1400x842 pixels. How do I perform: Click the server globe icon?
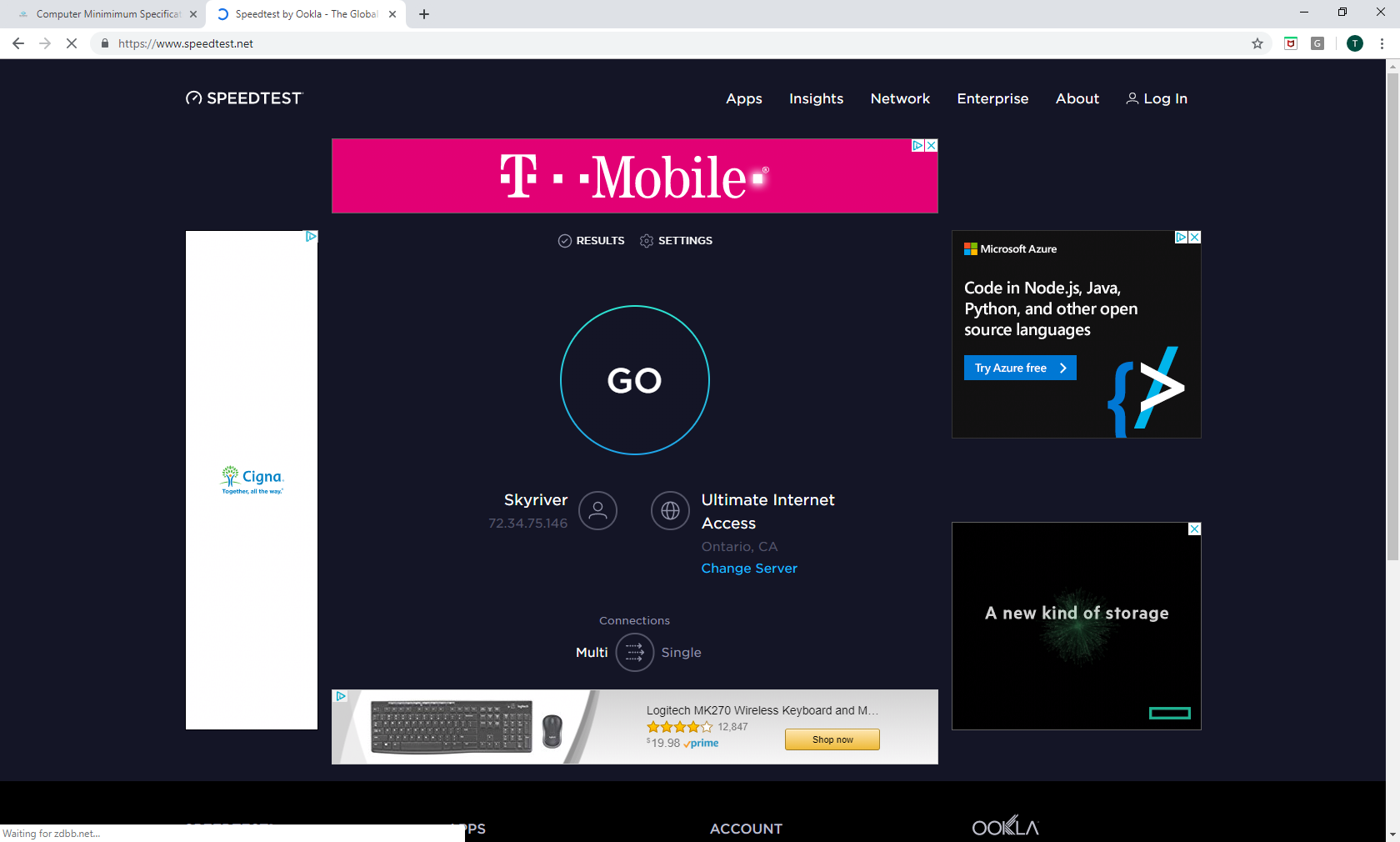tap(671, 511)
